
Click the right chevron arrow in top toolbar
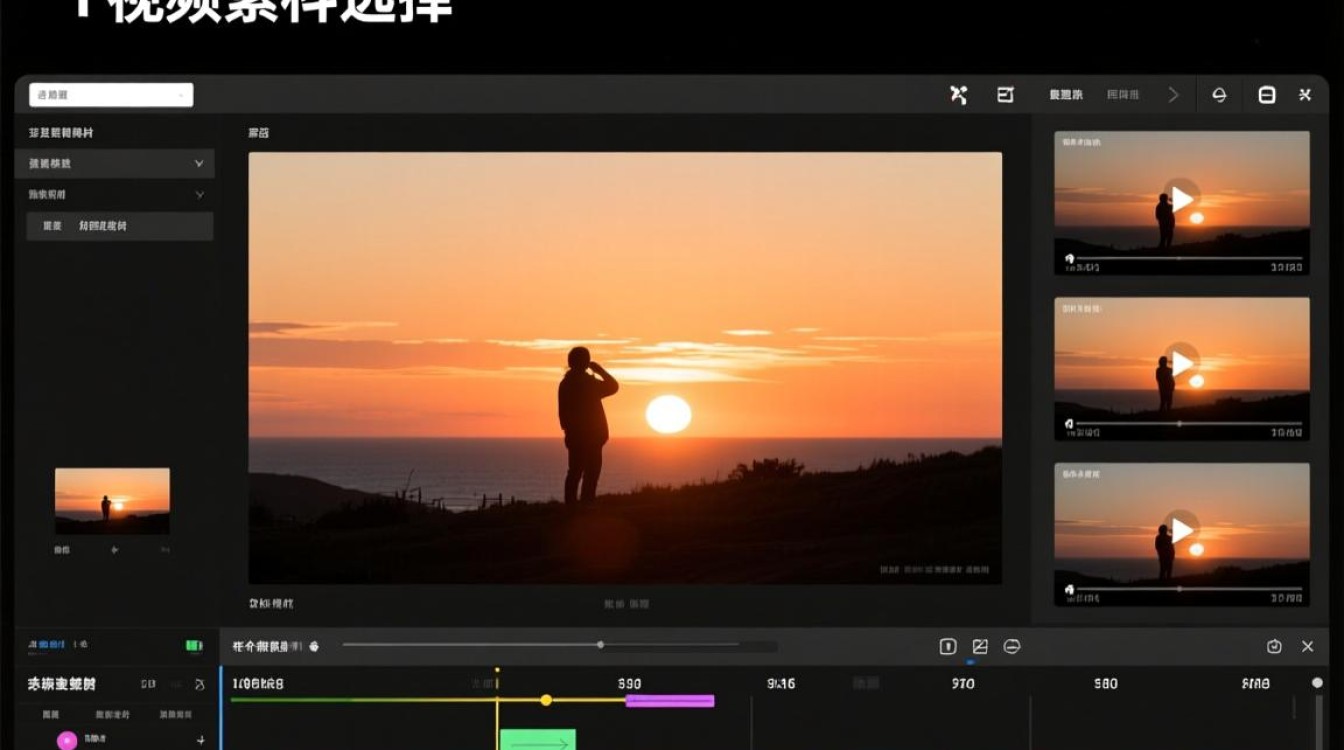coord(1174,95)
